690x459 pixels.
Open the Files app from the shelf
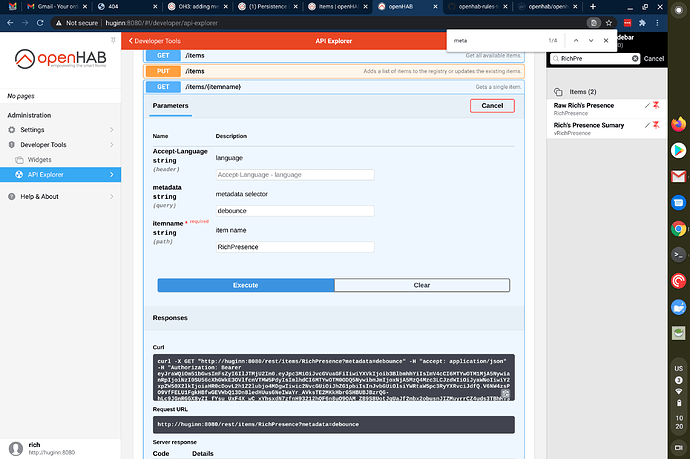pyautogui.click(x=679, y=307)
